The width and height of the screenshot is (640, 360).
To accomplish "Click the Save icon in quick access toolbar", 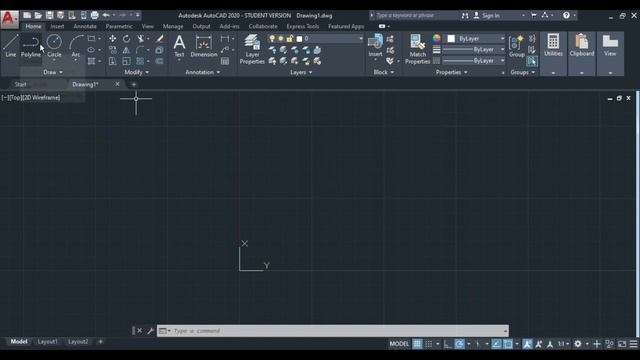I will tap(49, 16).
